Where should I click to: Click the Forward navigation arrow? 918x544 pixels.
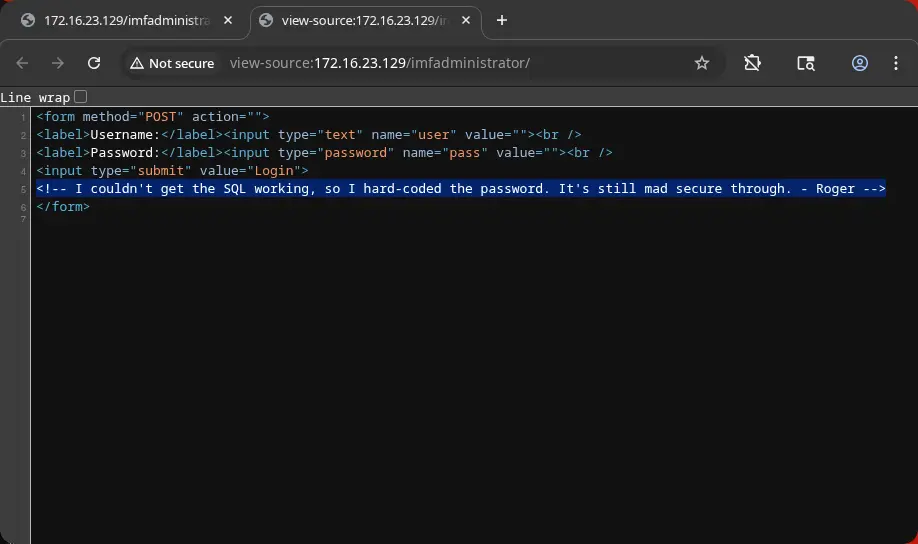(x=58, y=63)
